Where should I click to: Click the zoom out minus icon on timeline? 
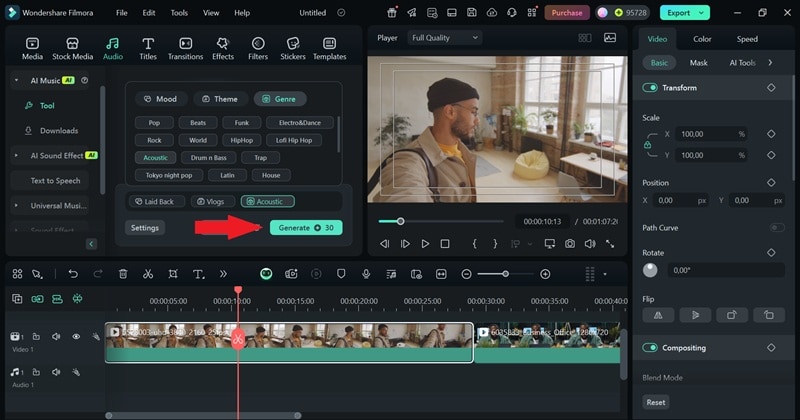[x=466, y=274]
